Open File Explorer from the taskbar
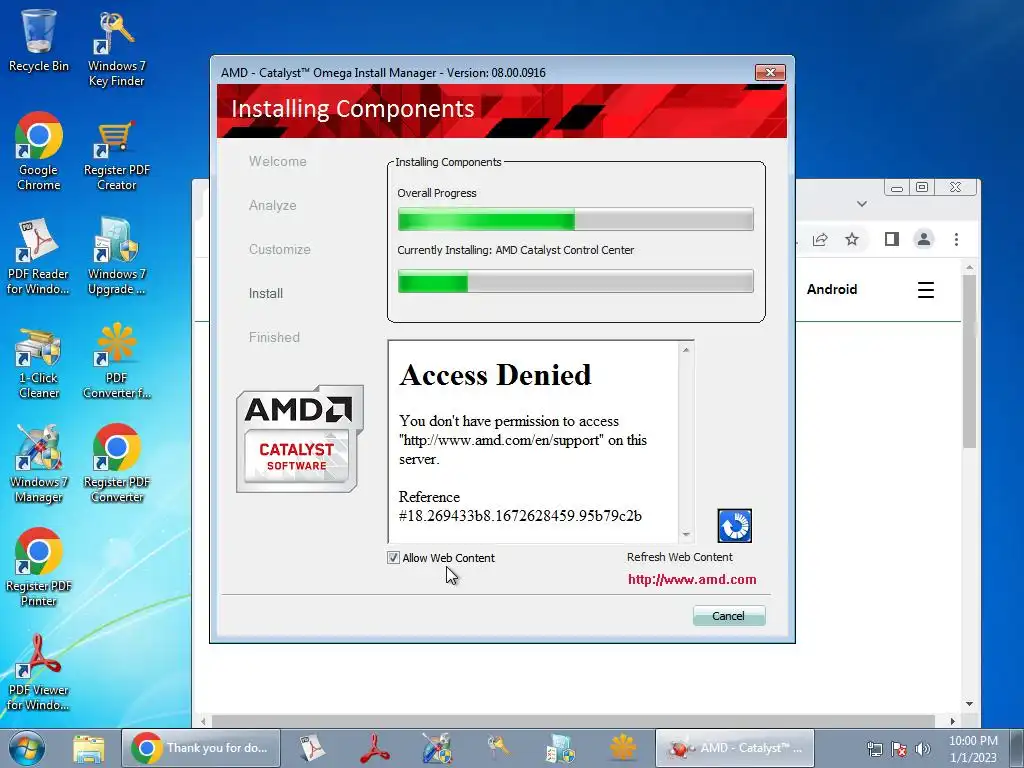Screen dimensions: 1024x768 pos(89,748)
